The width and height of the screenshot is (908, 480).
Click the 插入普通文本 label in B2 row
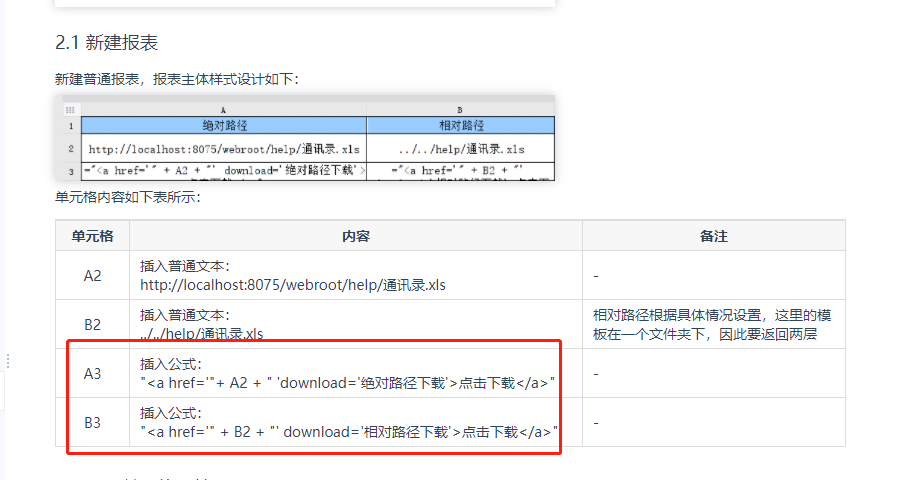pos(185,316)
